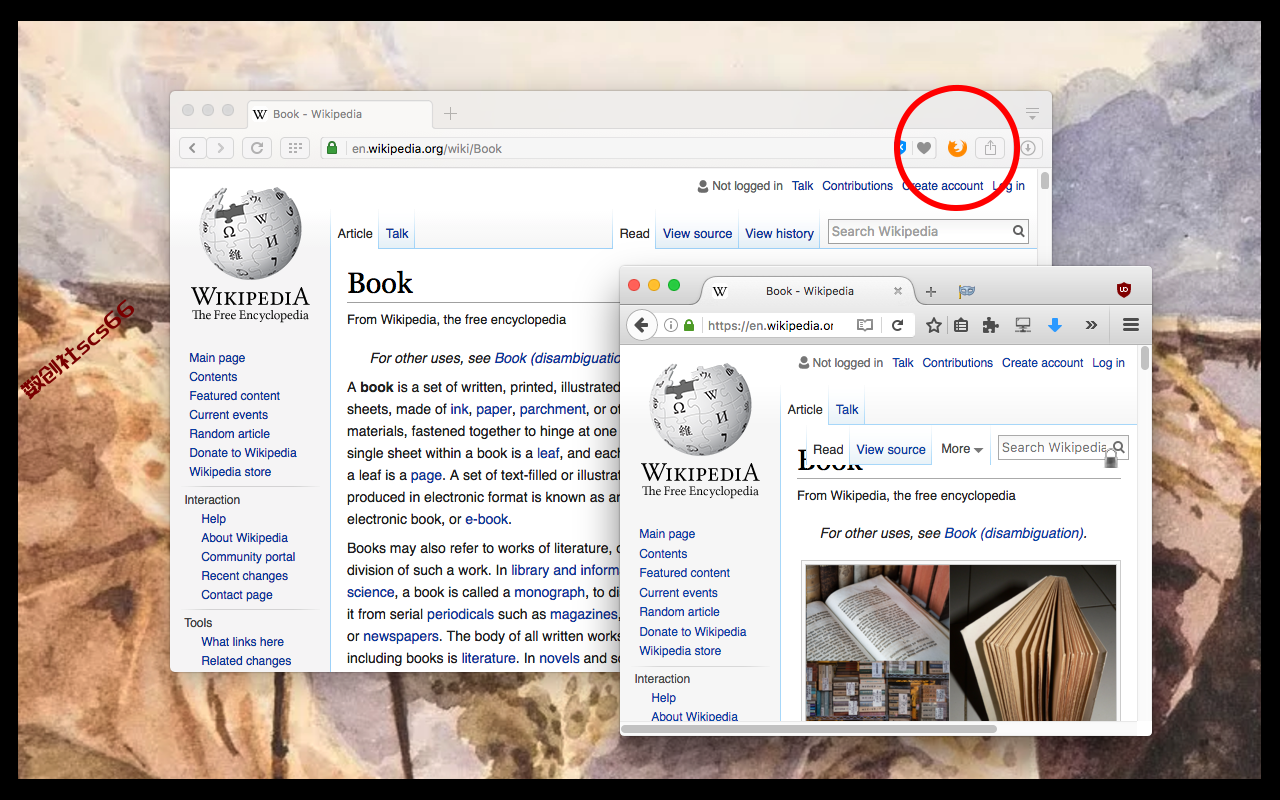This screenshot has width=1280, height=800.
Task: Click the uBlock Origin shield icon
Action: pos(1124,290)
